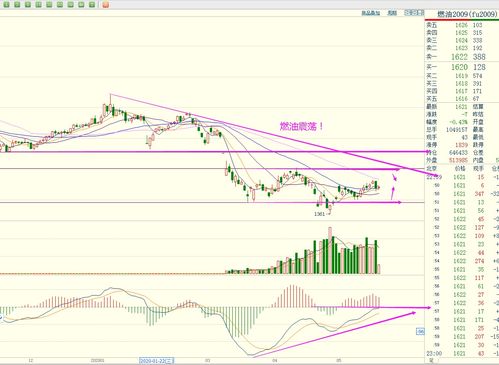
Task: Click the small boxed icon near MACD right edge
Action: (420, 331)
